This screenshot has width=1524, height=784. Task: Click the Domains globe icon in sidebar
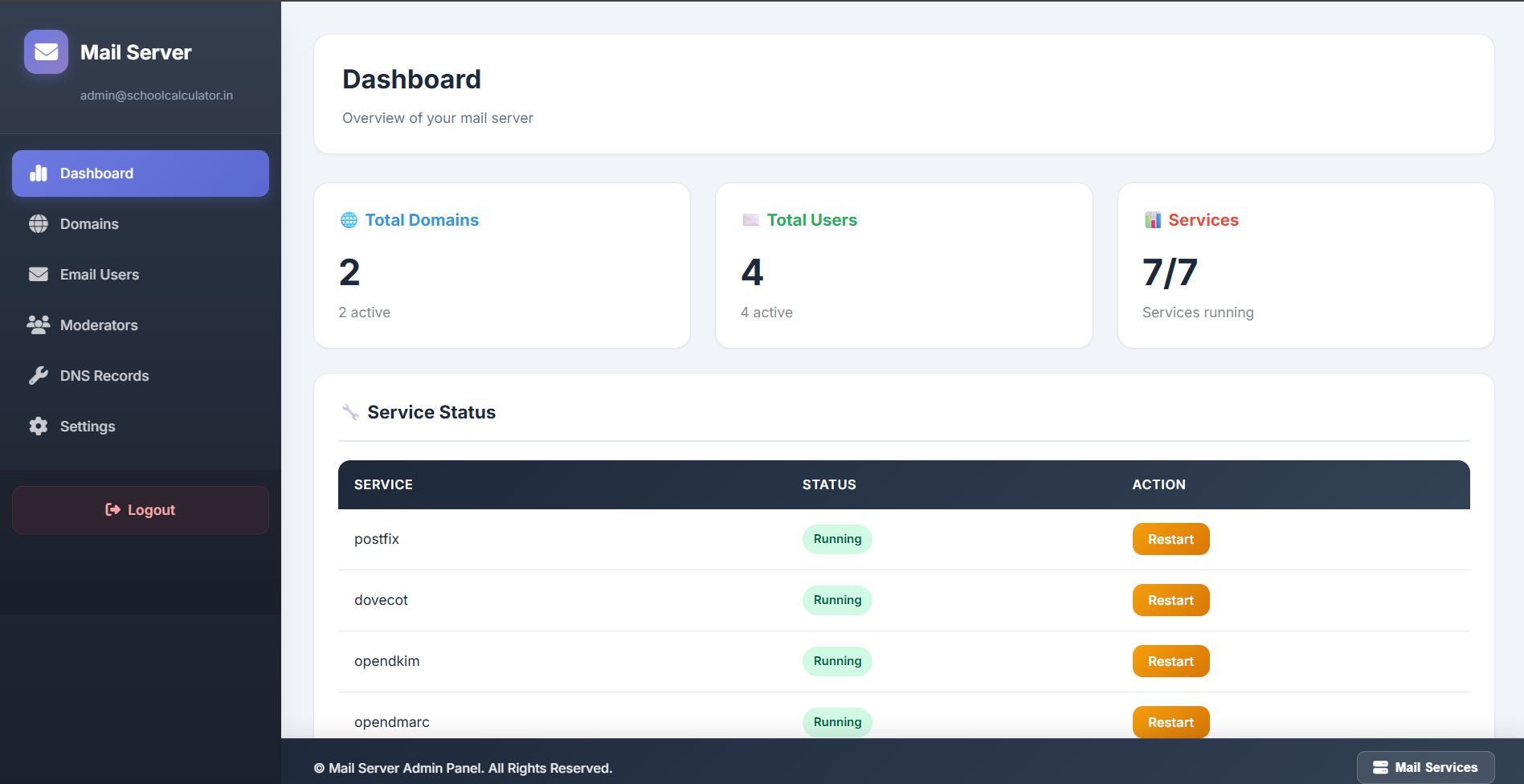point(39,224)
